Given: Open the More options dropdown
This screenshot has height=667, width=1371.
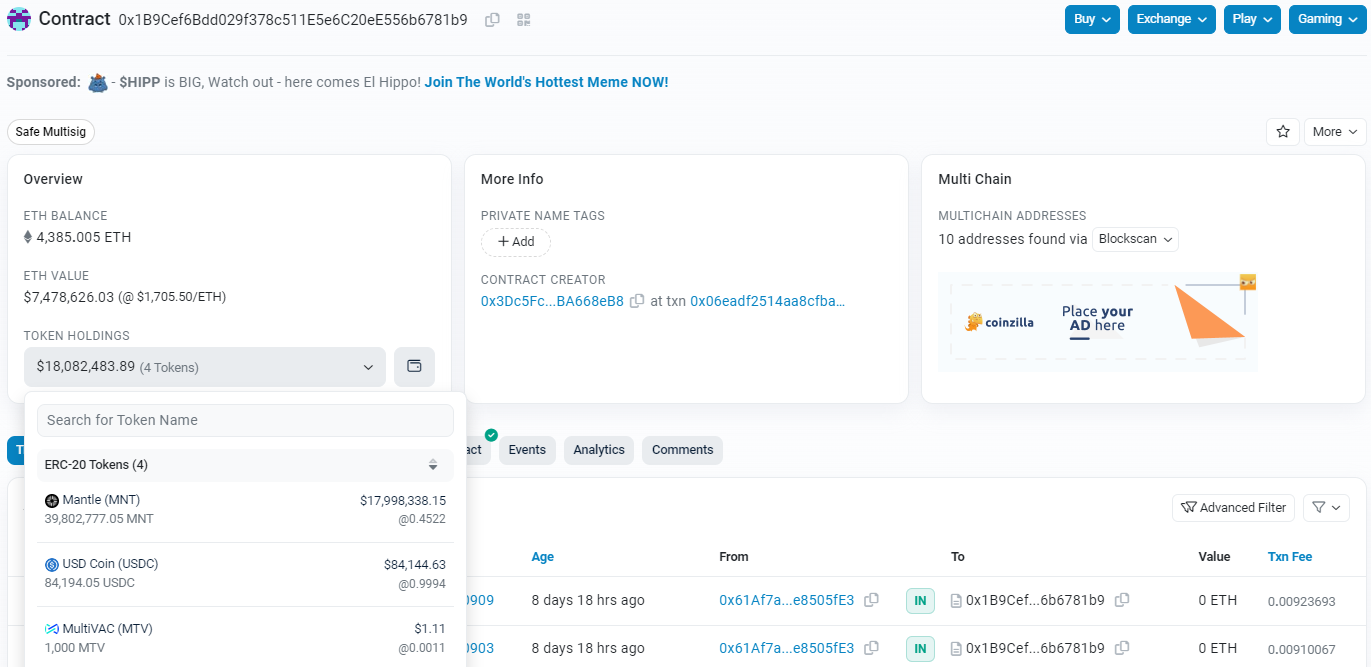Looking at the screenshot, I should click(x=1334, y=131).
